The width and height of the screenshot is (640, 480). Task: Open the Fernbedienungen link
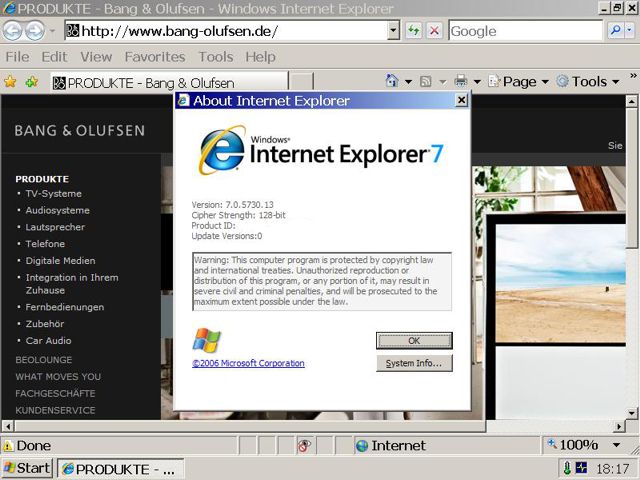pos(64,307)
